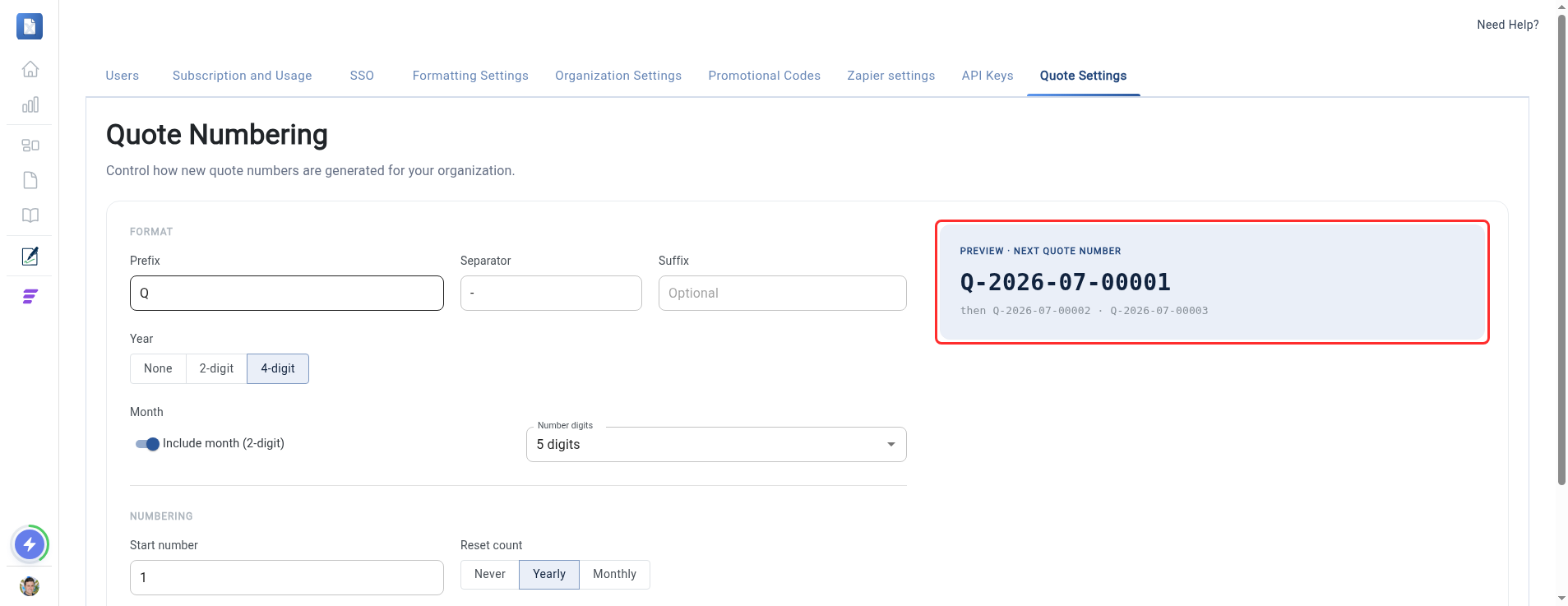Select 4-digit Year format

click(278, 368)
